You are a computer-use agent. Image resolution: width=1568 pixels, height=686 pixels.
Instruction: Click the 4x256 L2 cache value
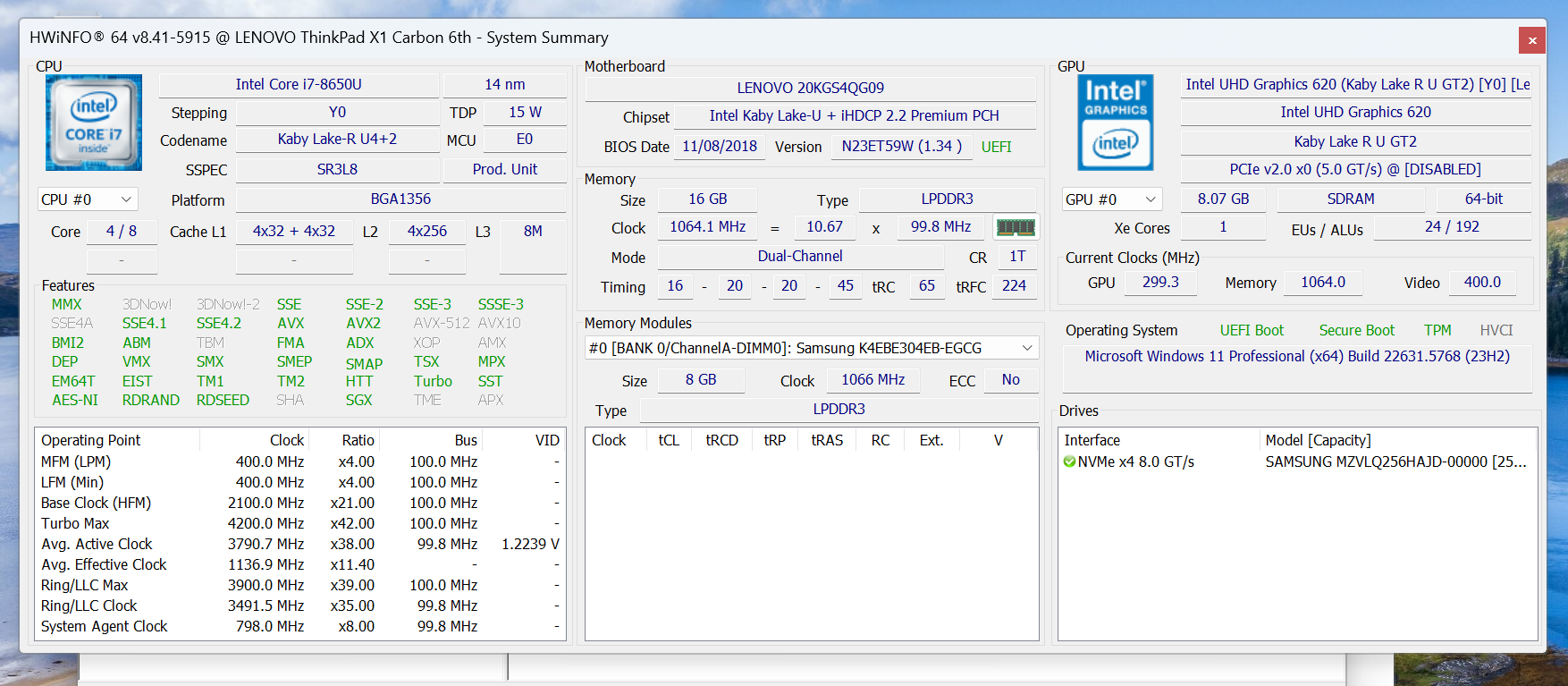[x=427, y=231]
